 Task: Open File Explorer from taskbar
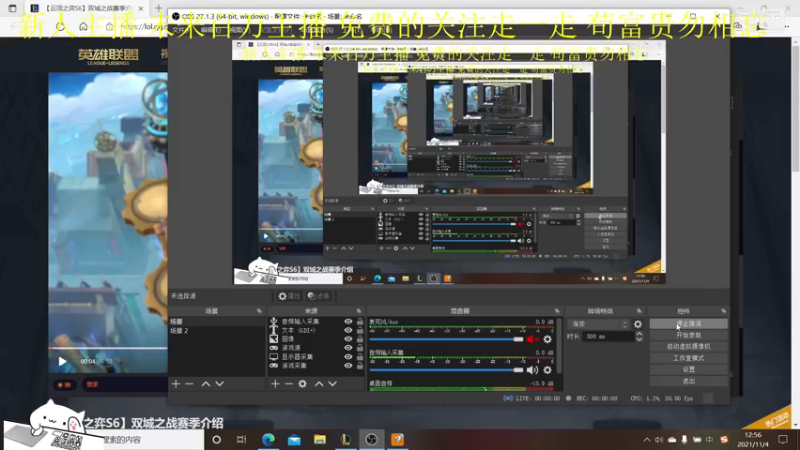(x=320, y=439)
